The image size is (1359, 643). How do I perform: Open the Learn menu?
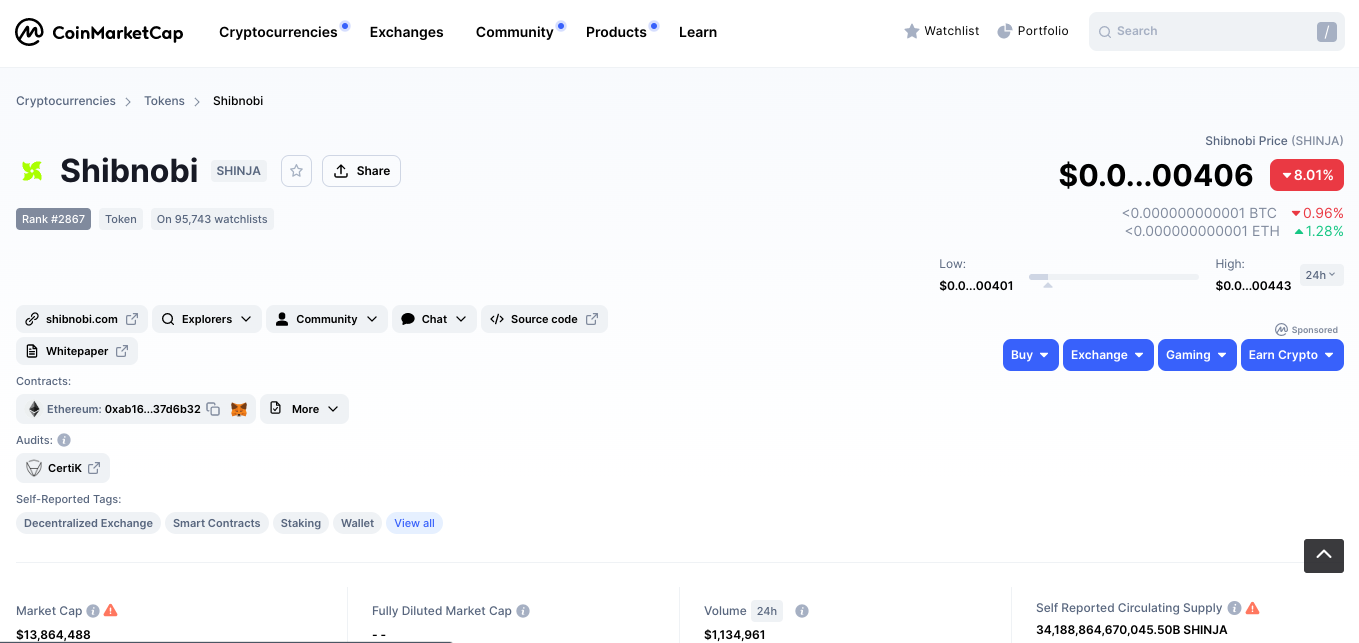697,32
